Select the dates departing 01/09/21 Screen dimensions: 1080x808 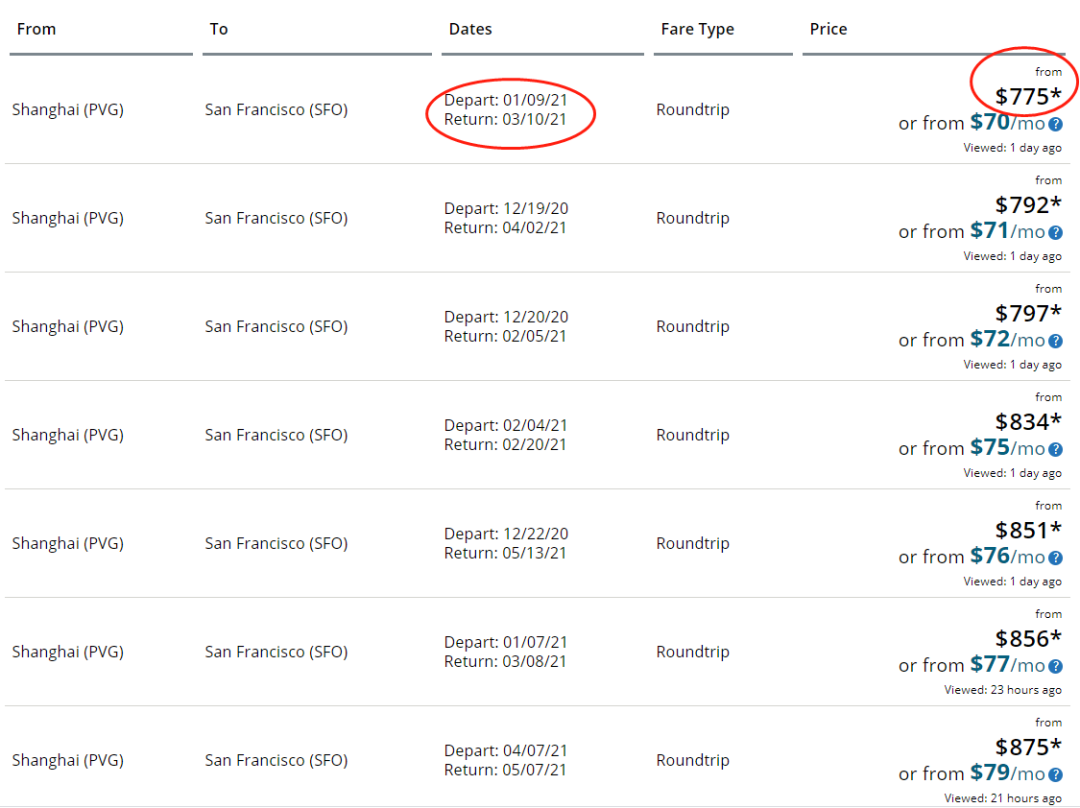505,110
